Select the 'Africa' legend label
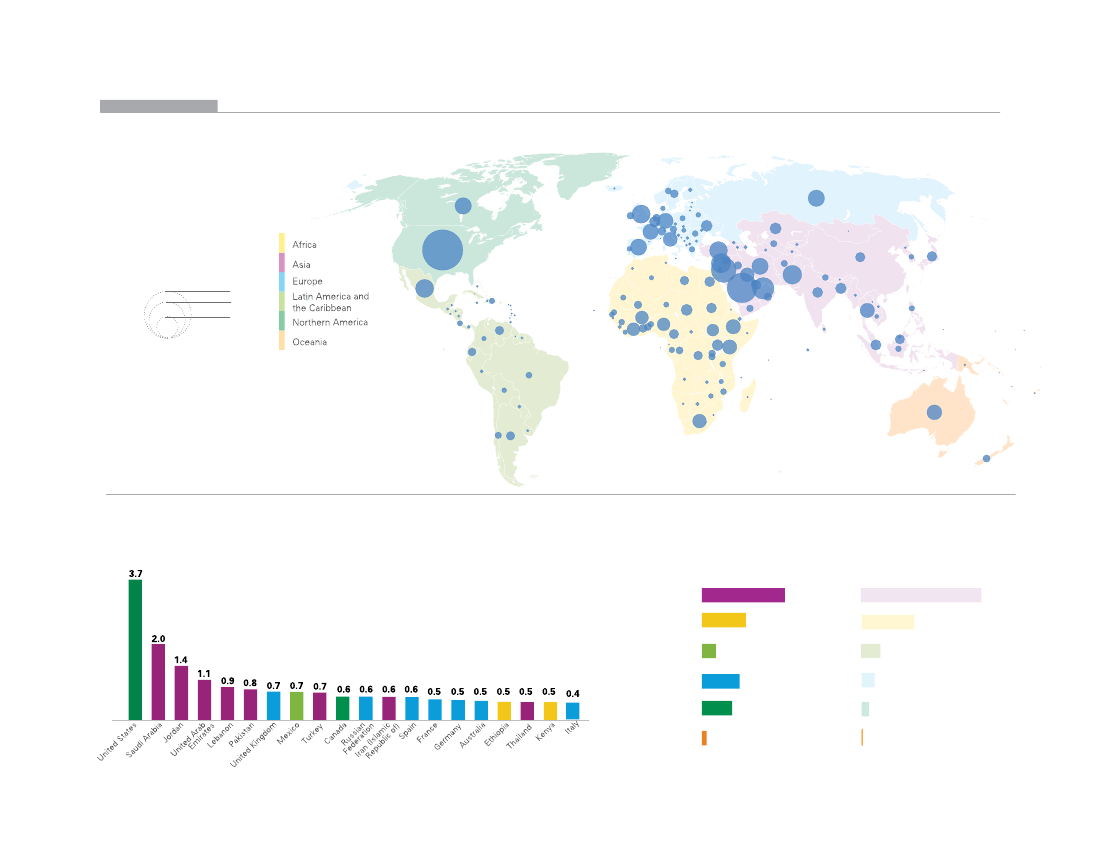Viewport: 1100px width, 850px height. [304, 245]
